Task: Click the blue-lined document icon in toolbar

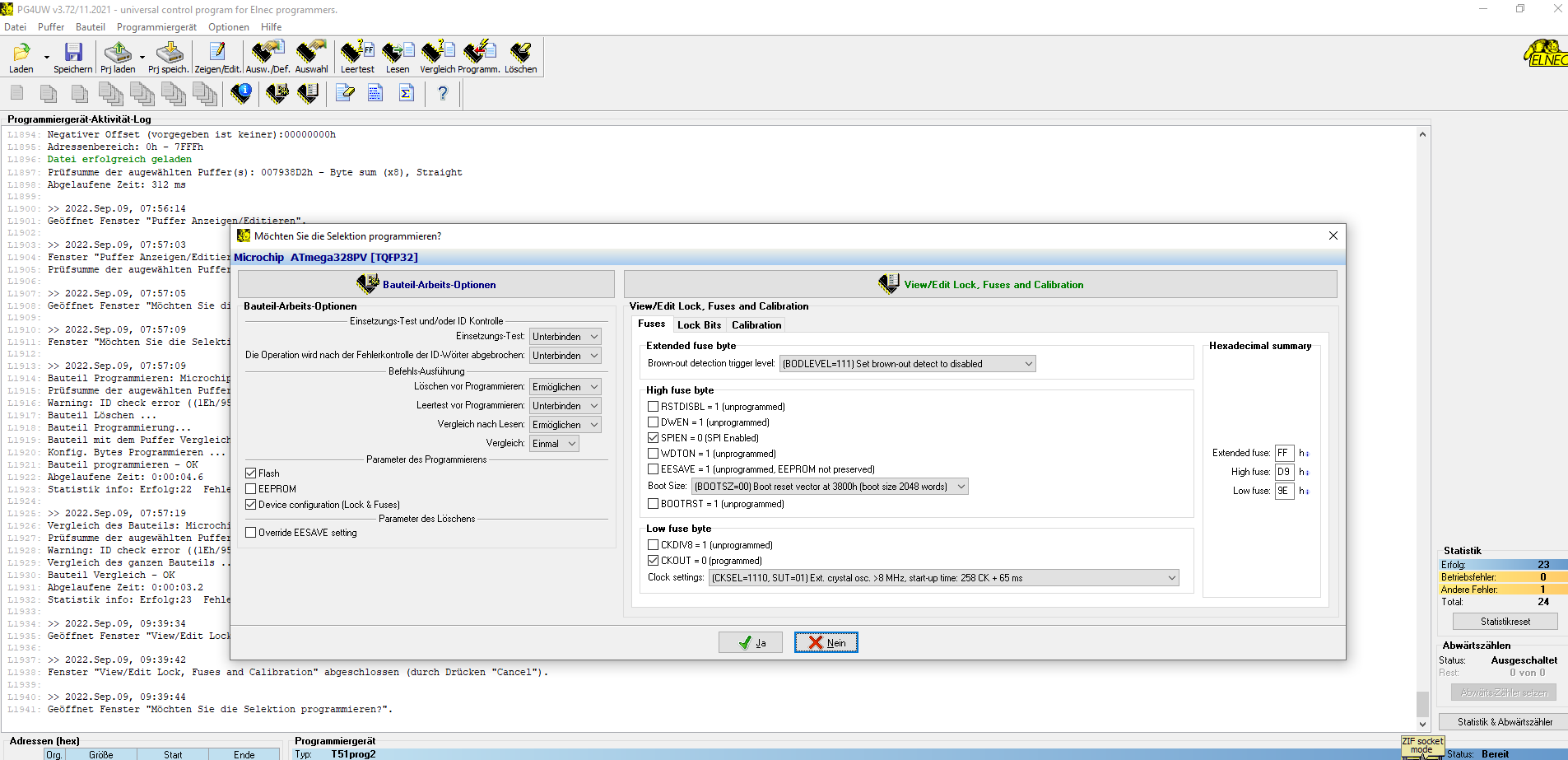Action: (375, 93)
